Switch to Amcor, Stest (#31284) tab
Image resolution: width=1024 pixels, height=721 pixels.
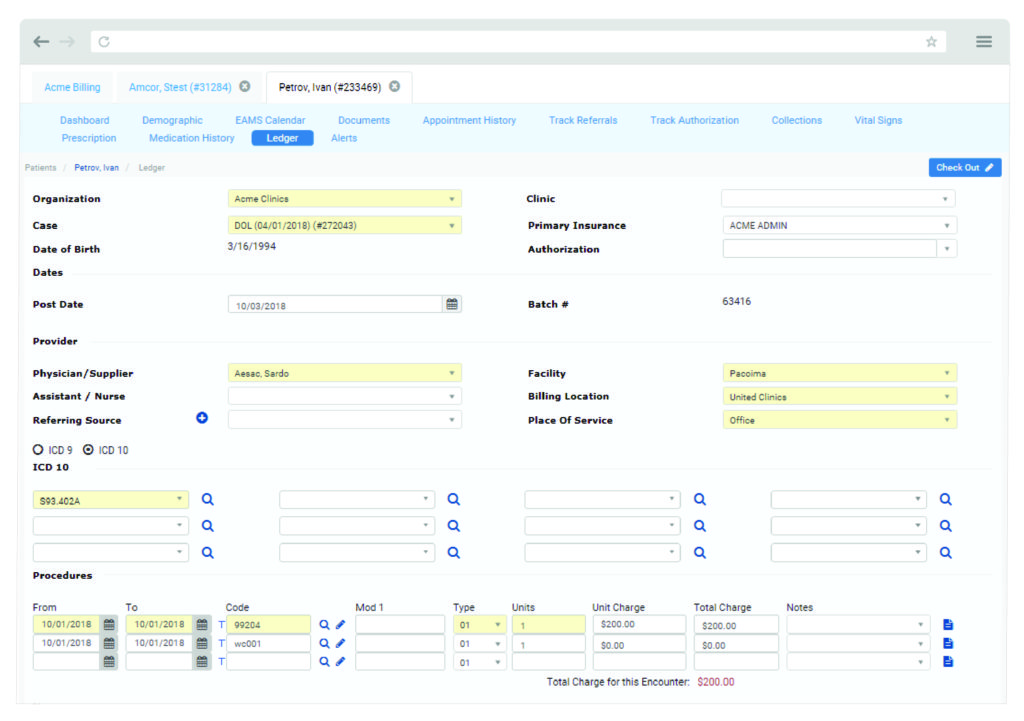coord(180,87)
